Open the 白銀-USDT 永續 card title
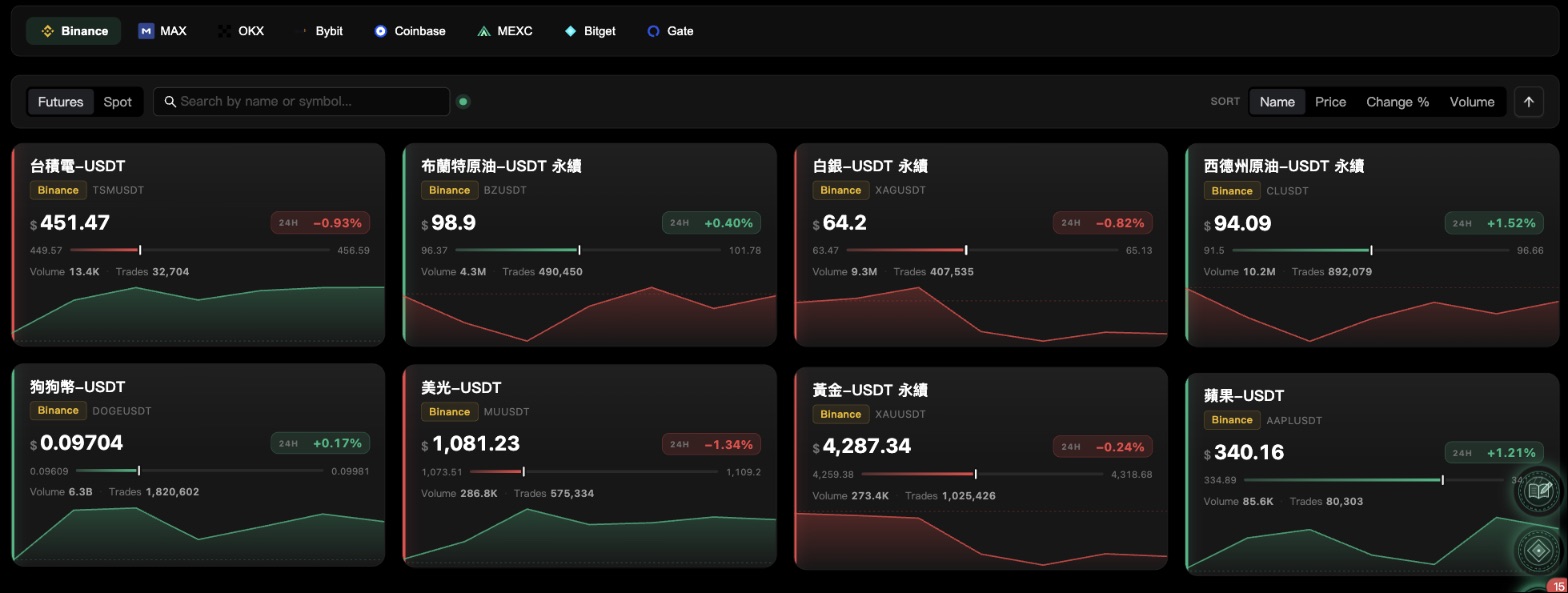 click(870, 166)
